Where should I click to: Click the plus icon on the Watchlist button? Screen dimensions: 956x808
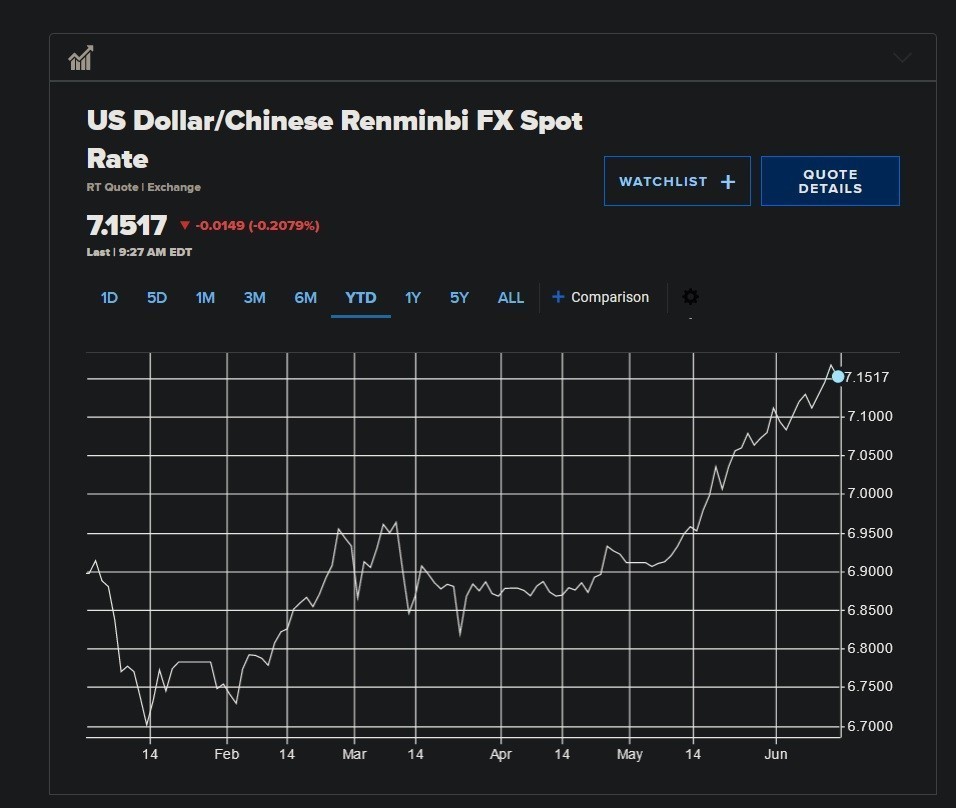pyautogui.click(x=728, y=182)
